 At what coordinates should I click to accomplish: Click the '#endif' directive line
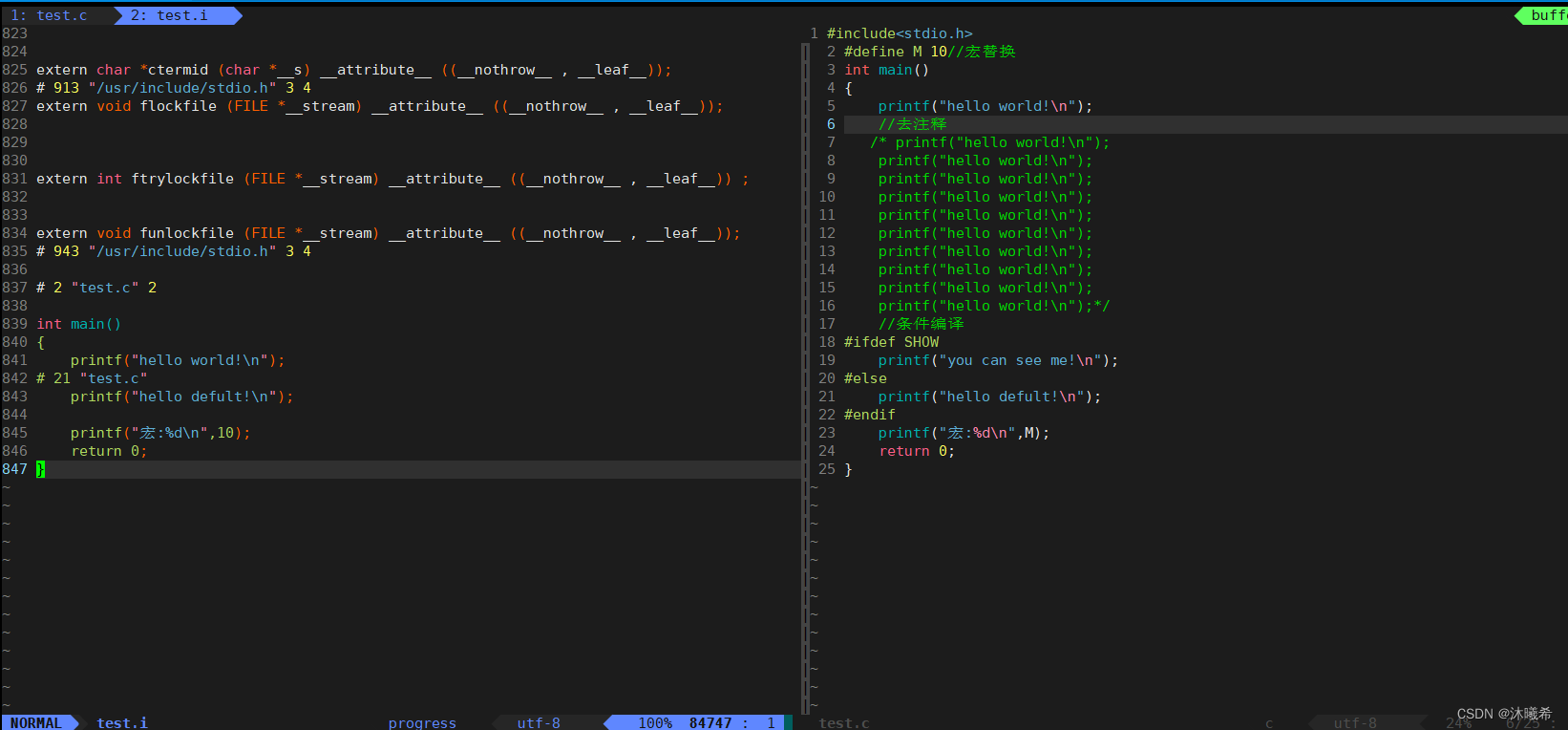[x=870, y=415]
